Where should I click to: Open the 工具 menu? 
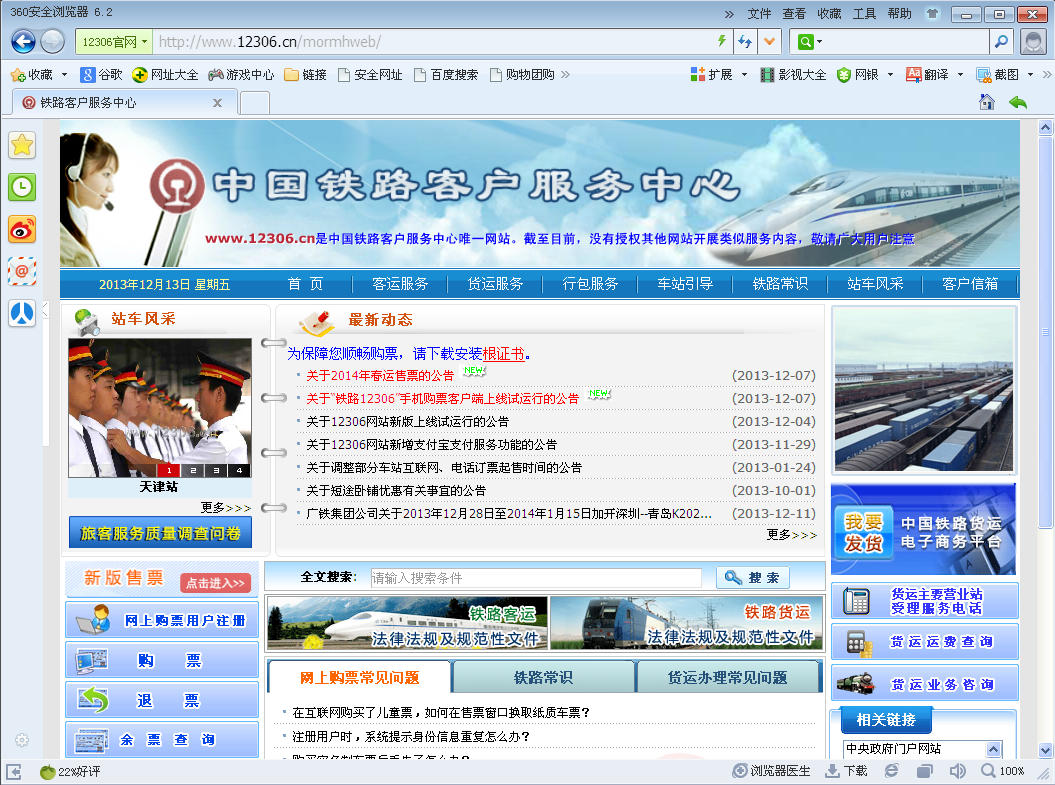pos(865,13)
